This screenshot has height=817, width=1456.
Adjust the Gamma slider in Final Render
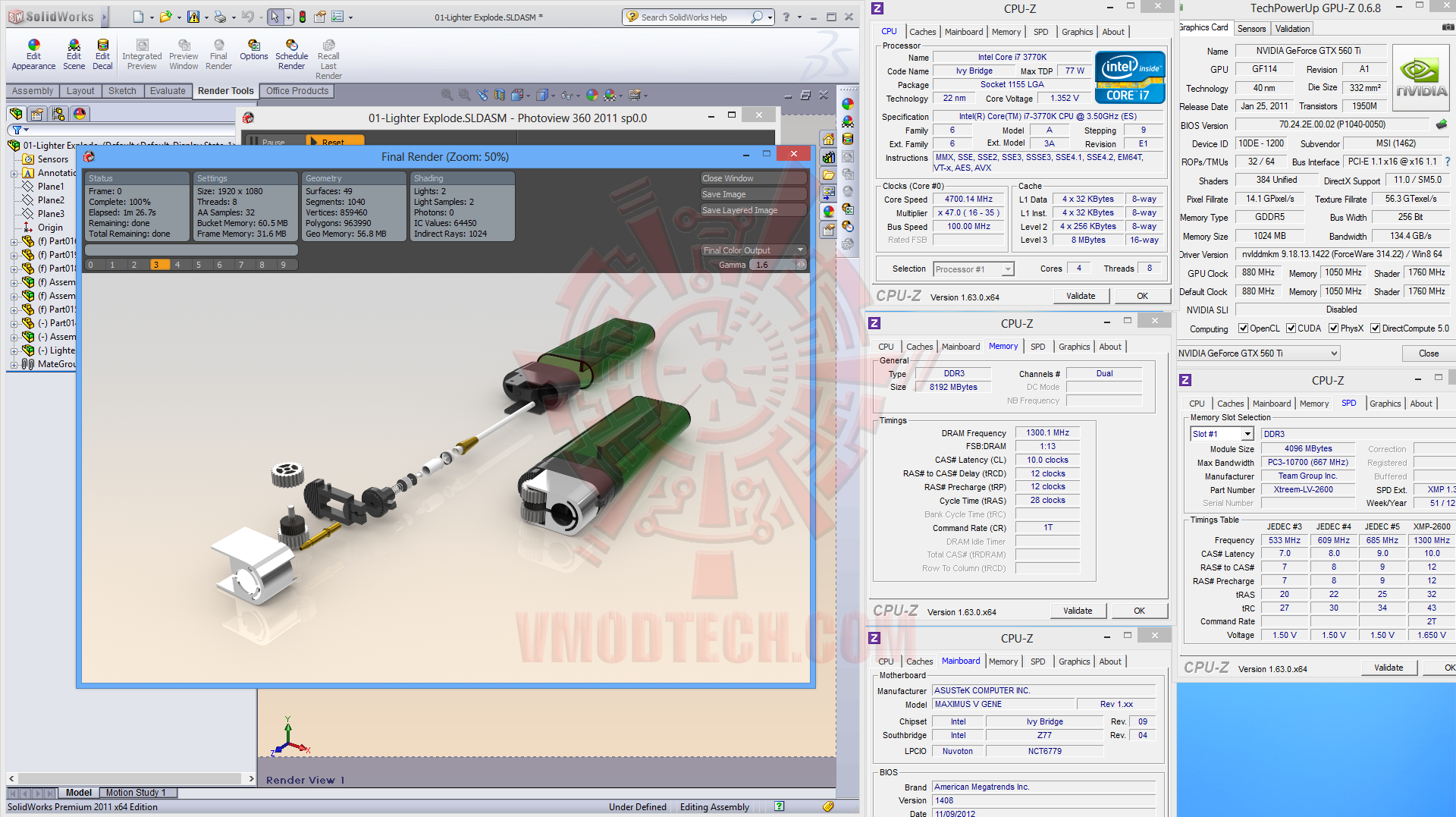pyautogui.click(x=799, y=265)
